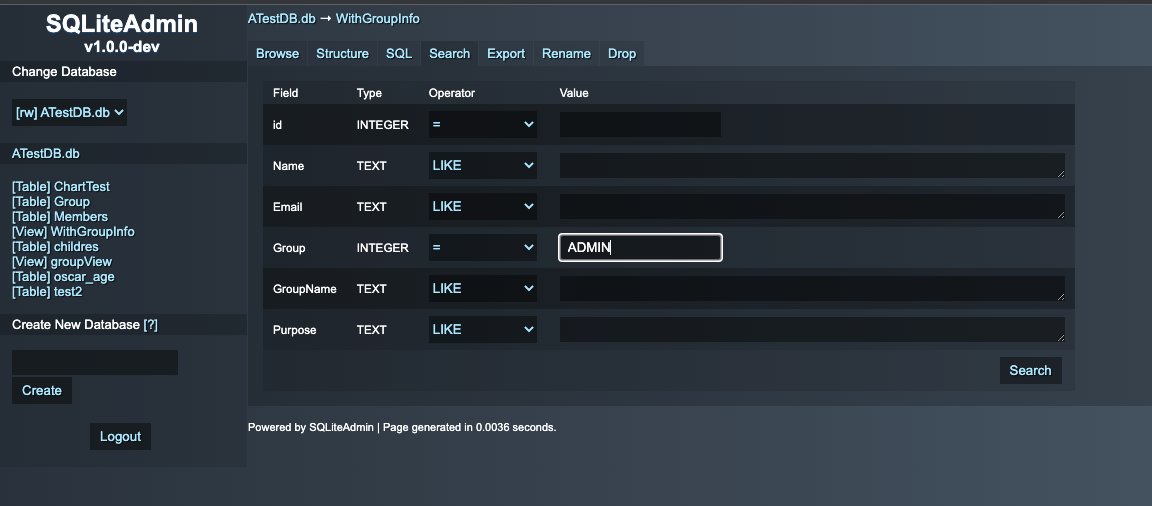The height and width of the screenshot is (506, 1152).
Task: Focus the Email value text field
Action: (x=811, y=207)
